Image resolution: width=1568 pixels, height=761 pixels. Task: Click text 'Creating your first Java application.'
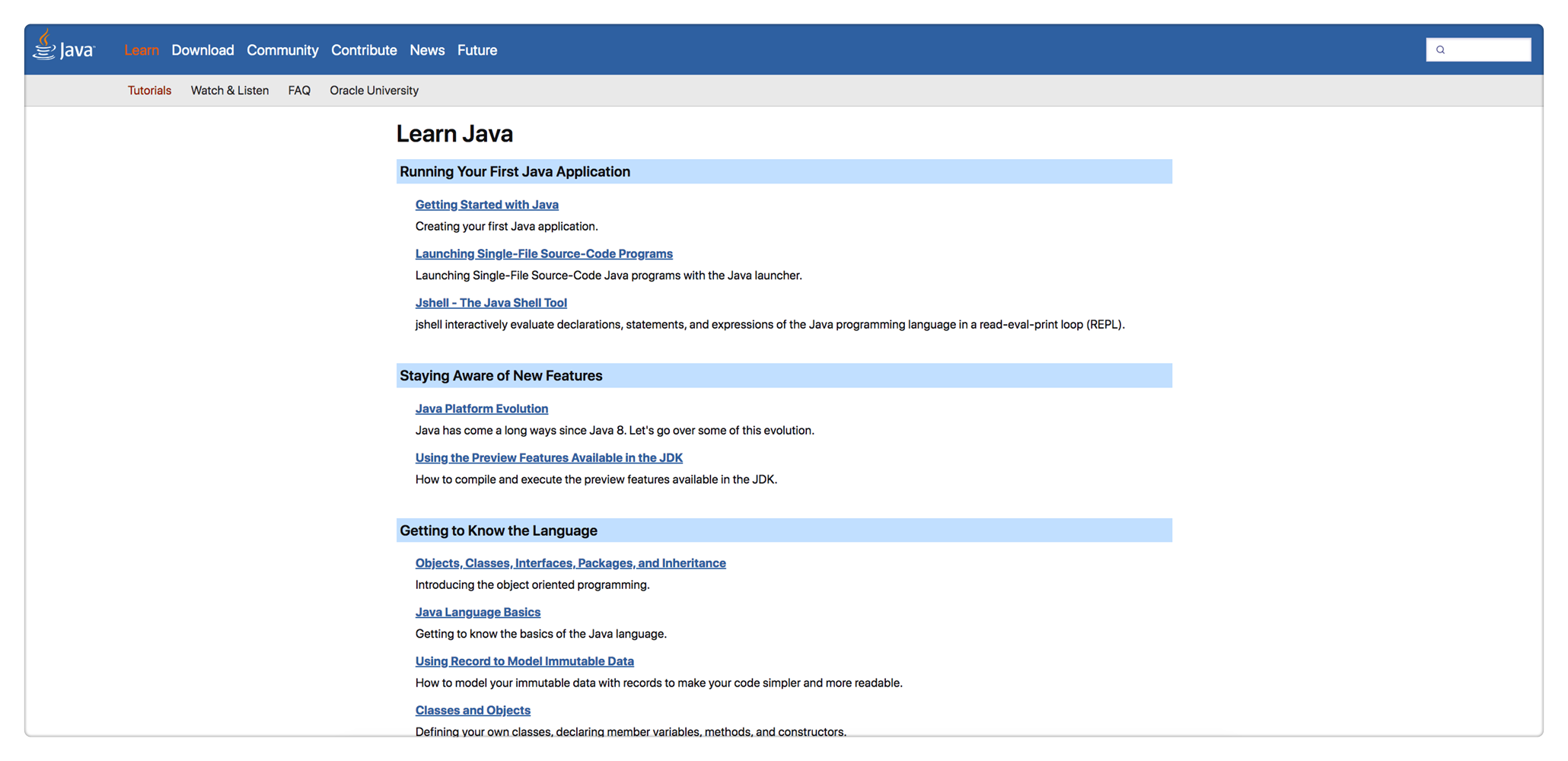[507, 226]
